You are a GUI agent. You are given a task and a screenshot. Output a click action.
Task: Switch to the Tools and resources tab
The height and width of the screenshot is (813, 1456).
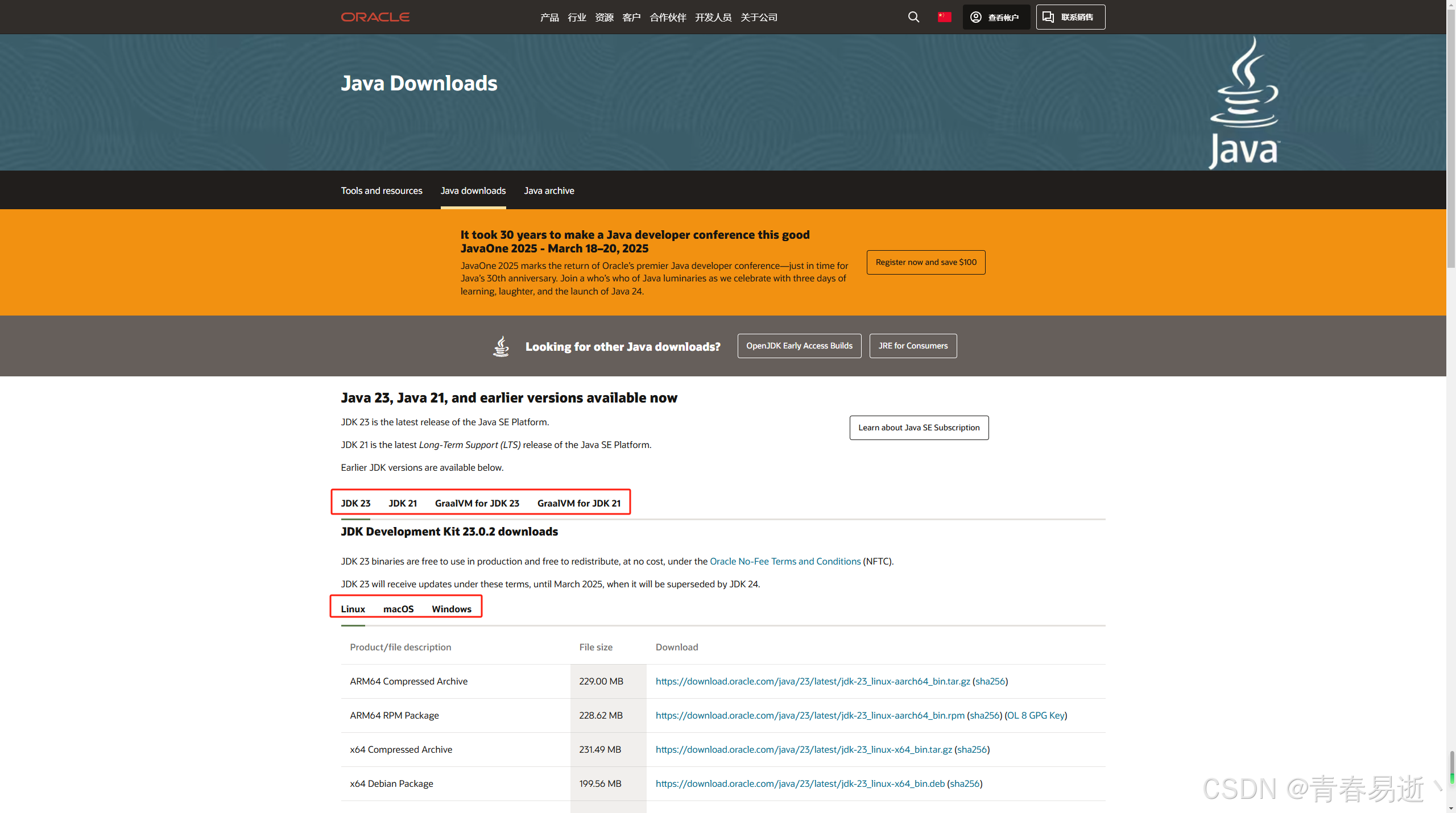[x=381, y=190]
